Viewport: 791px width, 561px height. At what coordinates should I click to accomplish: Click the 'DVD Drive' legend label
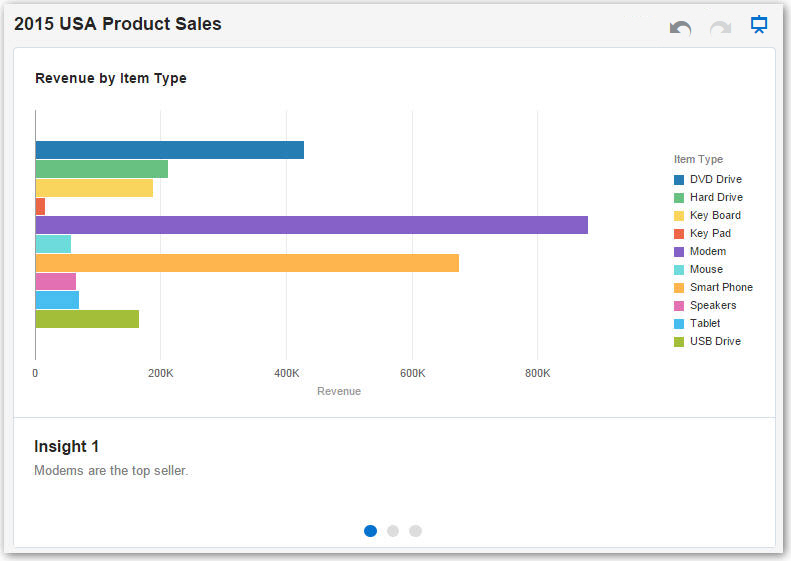716,179
